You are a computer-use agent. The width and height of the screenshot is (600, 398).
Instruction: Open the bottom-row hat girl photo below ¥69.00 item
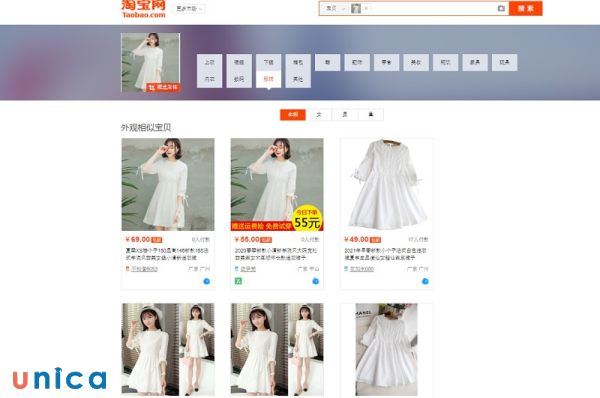pos(168,349)
